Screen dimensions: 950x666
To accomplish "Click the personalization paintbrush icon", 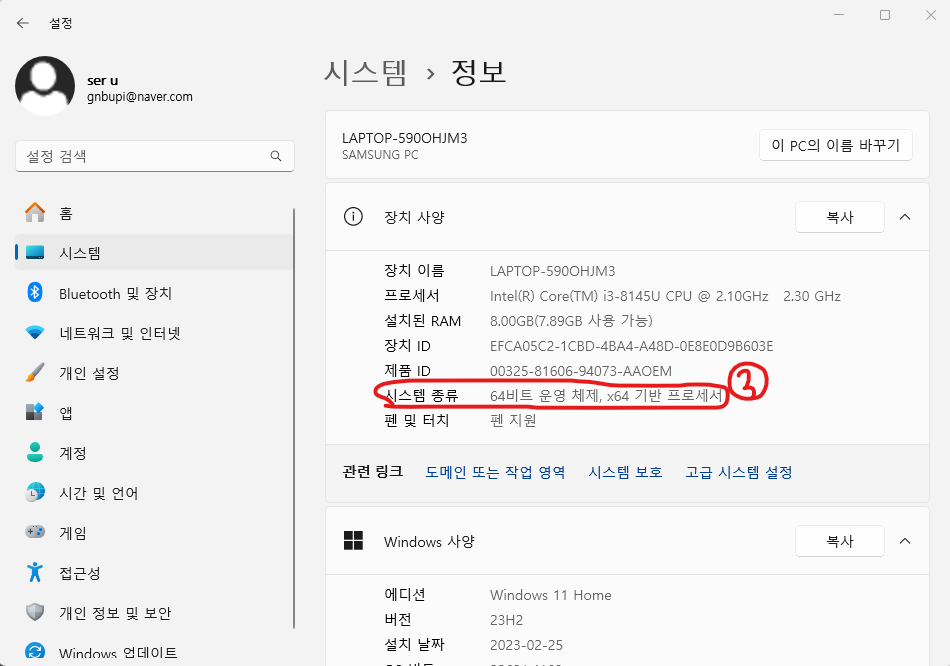I will click(x=35, y=373).
